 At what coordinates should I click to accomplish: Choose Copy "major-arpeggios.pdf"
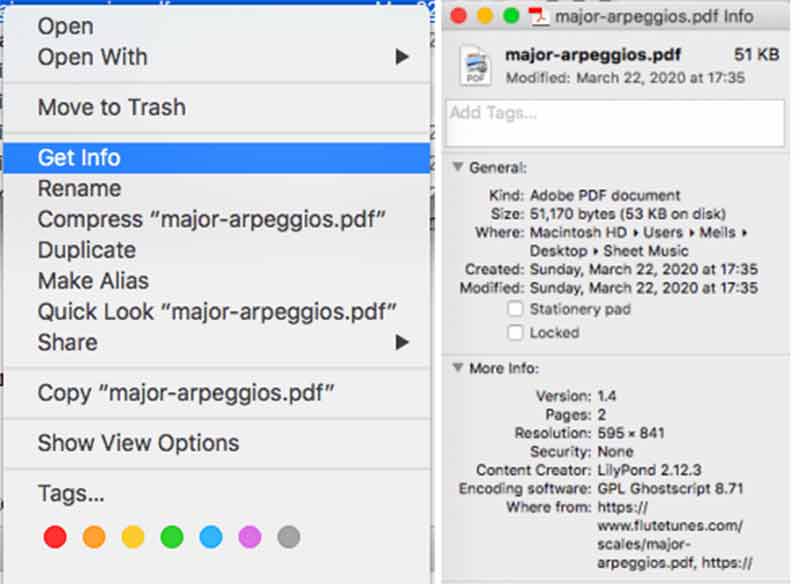pyautogui.click(x=217, y=393)
